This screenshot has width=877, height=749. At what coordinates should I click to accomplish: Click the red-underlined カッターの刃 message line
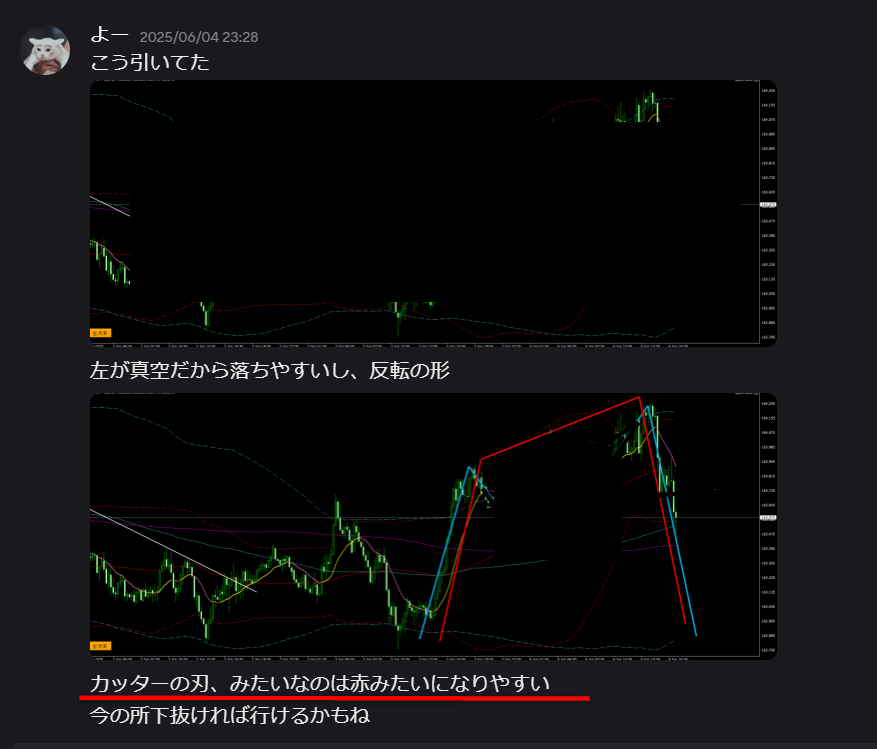click(320, 684)
